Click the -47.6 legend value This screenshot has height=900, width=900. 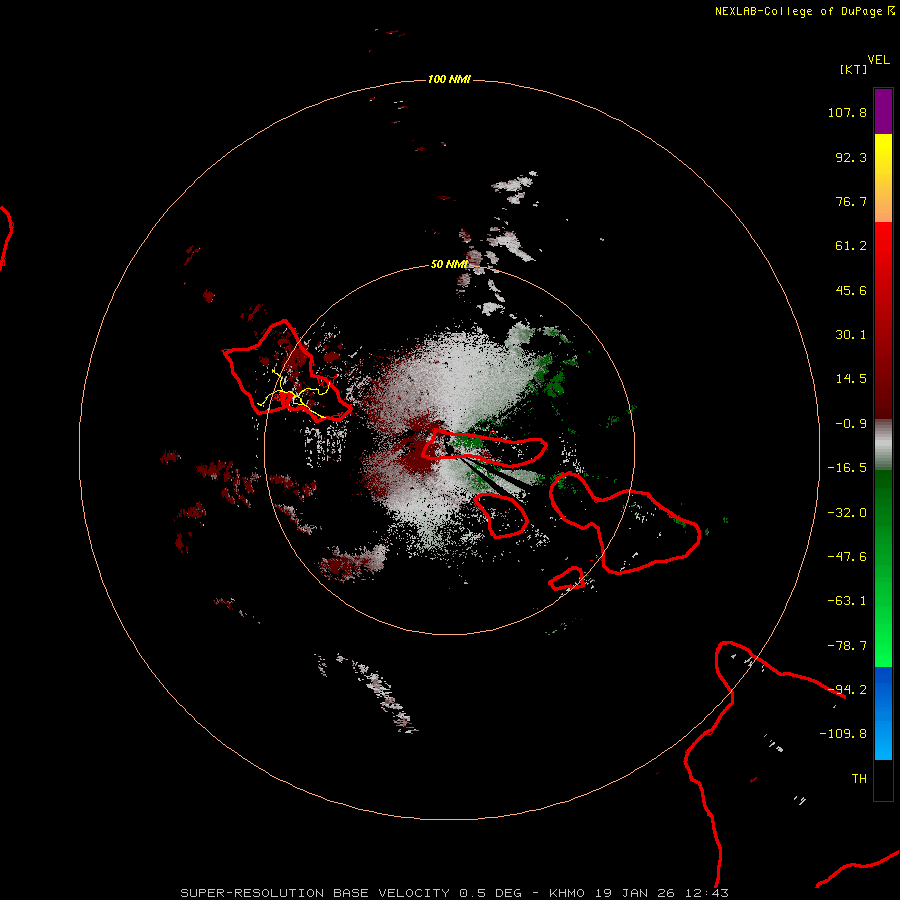847,557
